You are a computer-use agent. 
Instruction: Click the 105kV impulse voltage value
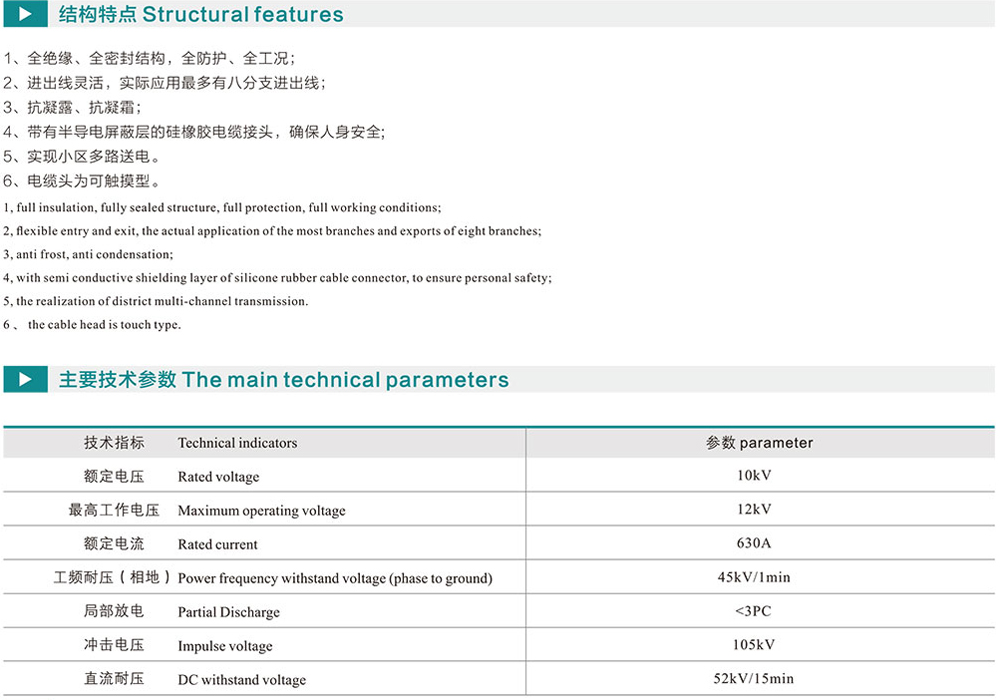[754, 645]
